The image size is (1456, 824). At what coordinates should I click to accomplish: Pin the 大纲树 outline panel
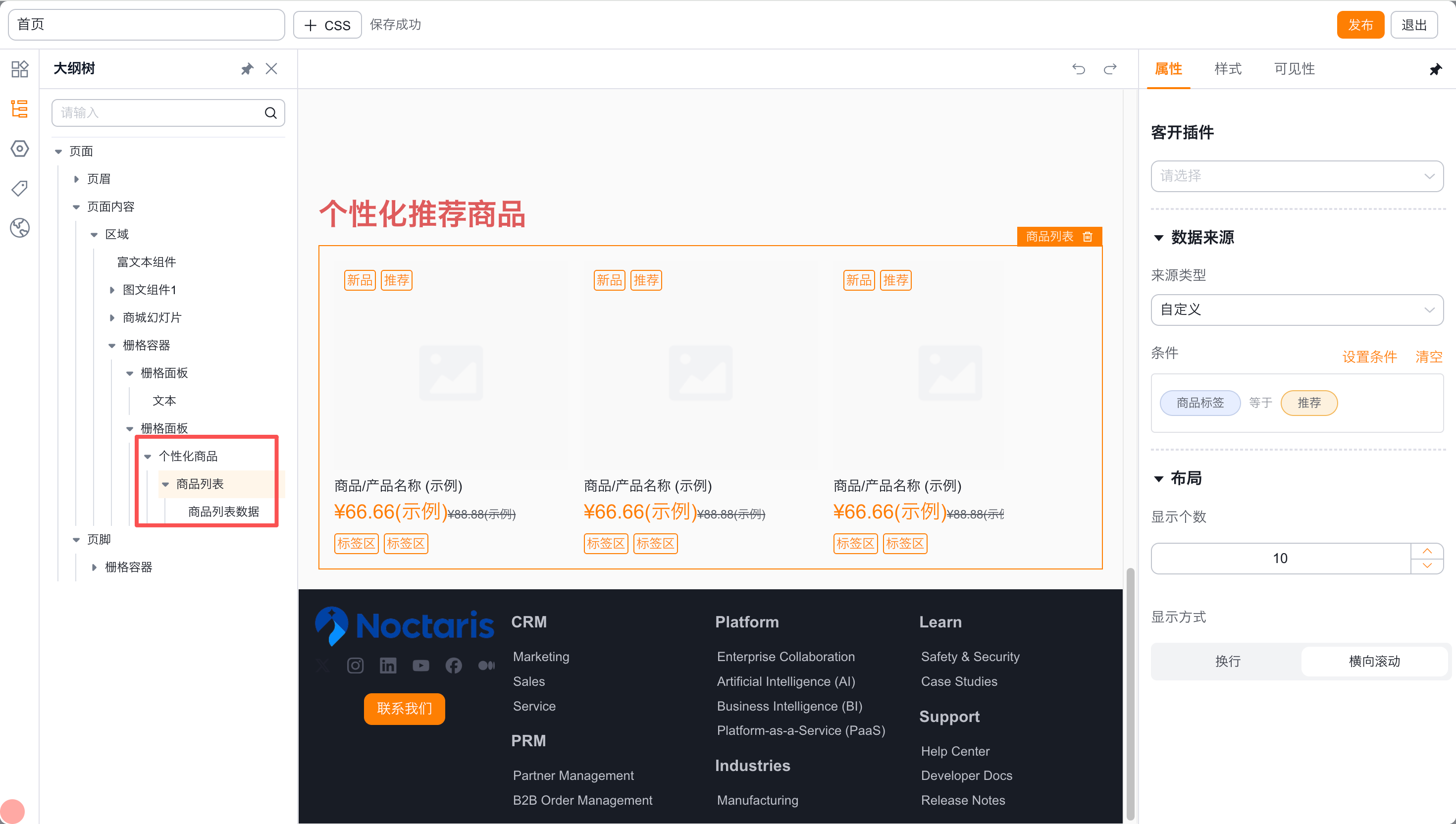pyautogui.click(x=247, y=69)
